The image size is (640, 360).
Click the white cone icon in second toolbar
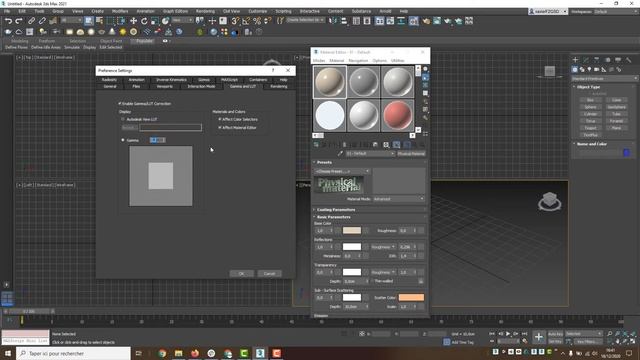[x=112, y=32]
